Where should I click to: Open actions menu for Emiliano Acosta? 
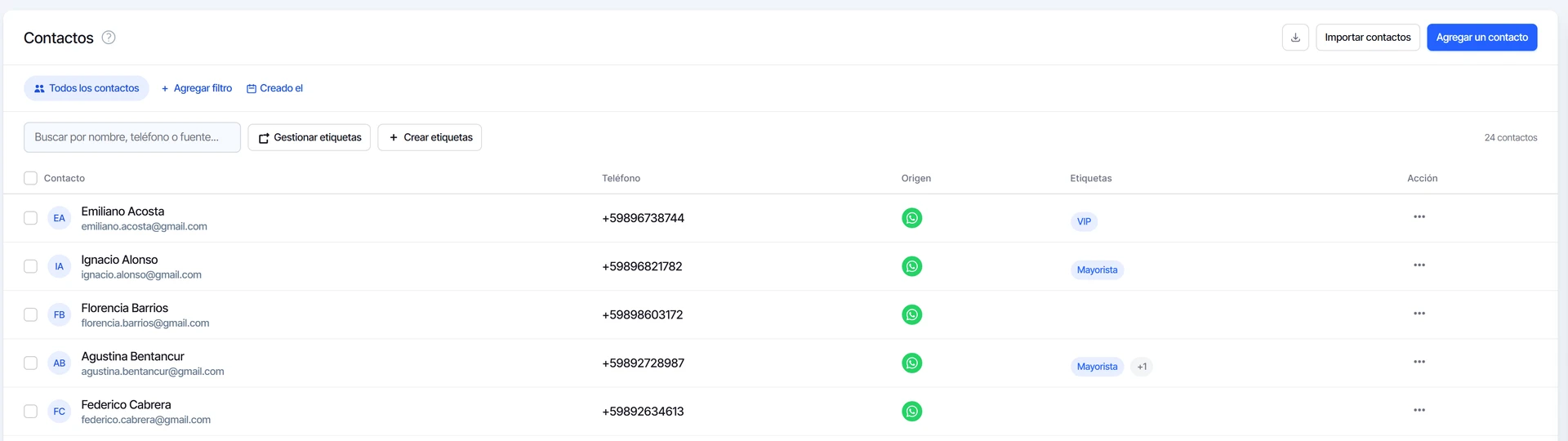pos(1419,216)
